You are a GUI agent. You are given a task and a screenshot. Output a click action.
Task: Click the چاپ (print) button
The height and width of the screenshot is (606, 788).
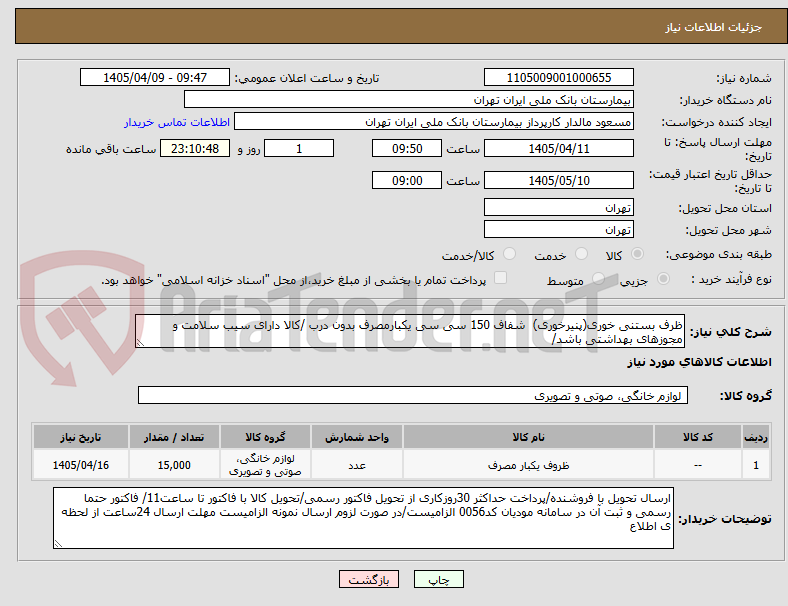point(438,579)
